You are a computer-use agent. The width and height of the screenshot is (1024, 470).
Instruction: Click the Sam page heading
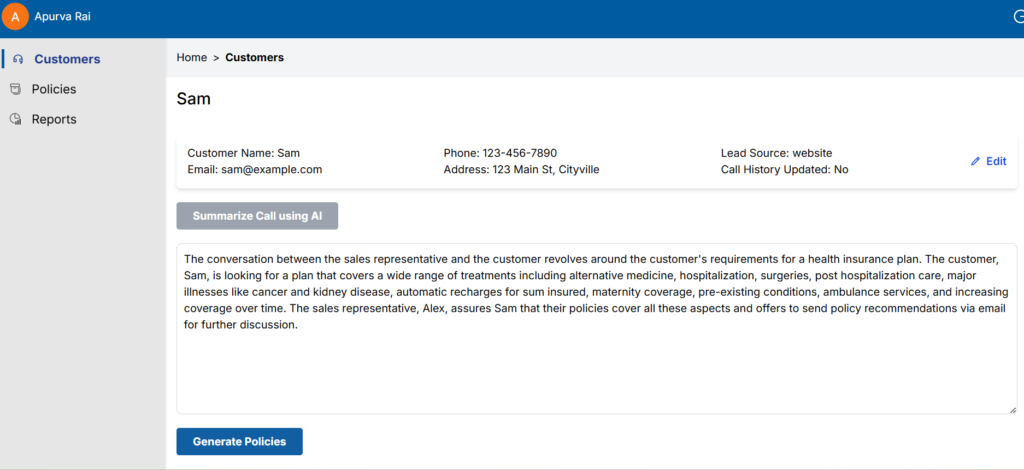(x=193, y=98)
